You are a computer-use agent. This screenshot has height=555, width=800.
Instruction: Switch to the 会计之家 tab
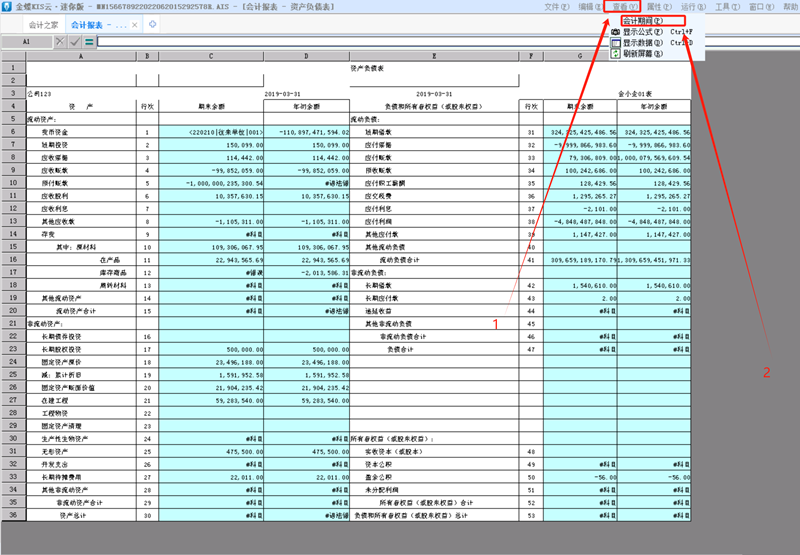(43, 24)
